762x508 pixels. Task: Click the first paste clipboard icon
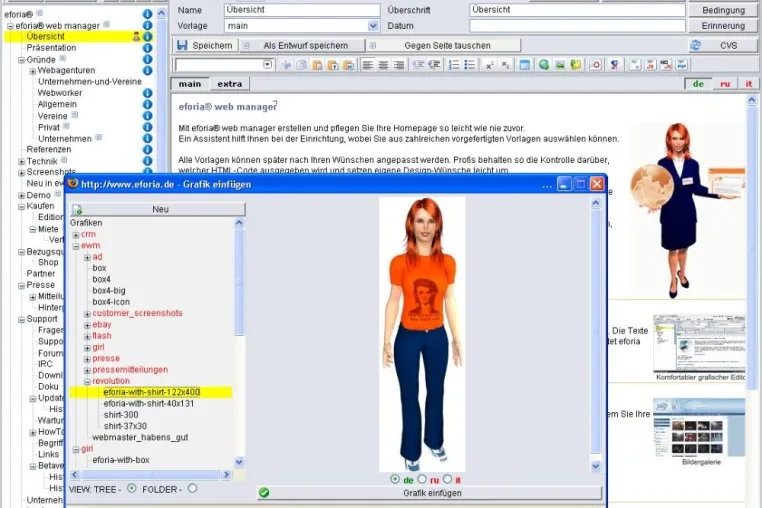click(x=317, y=65)
